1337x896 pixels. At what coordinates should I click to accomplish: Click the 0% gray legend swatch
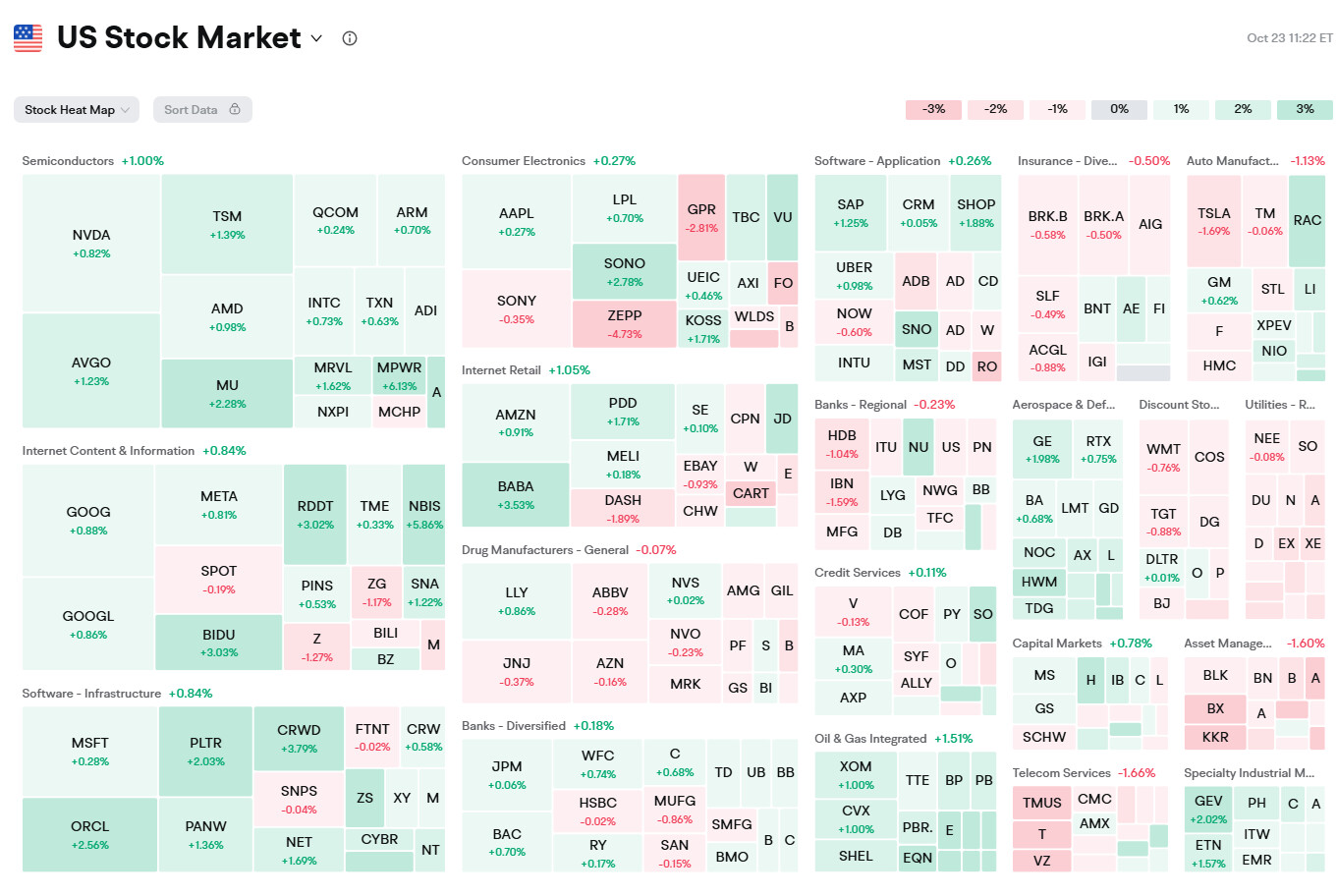[1119, 109]
